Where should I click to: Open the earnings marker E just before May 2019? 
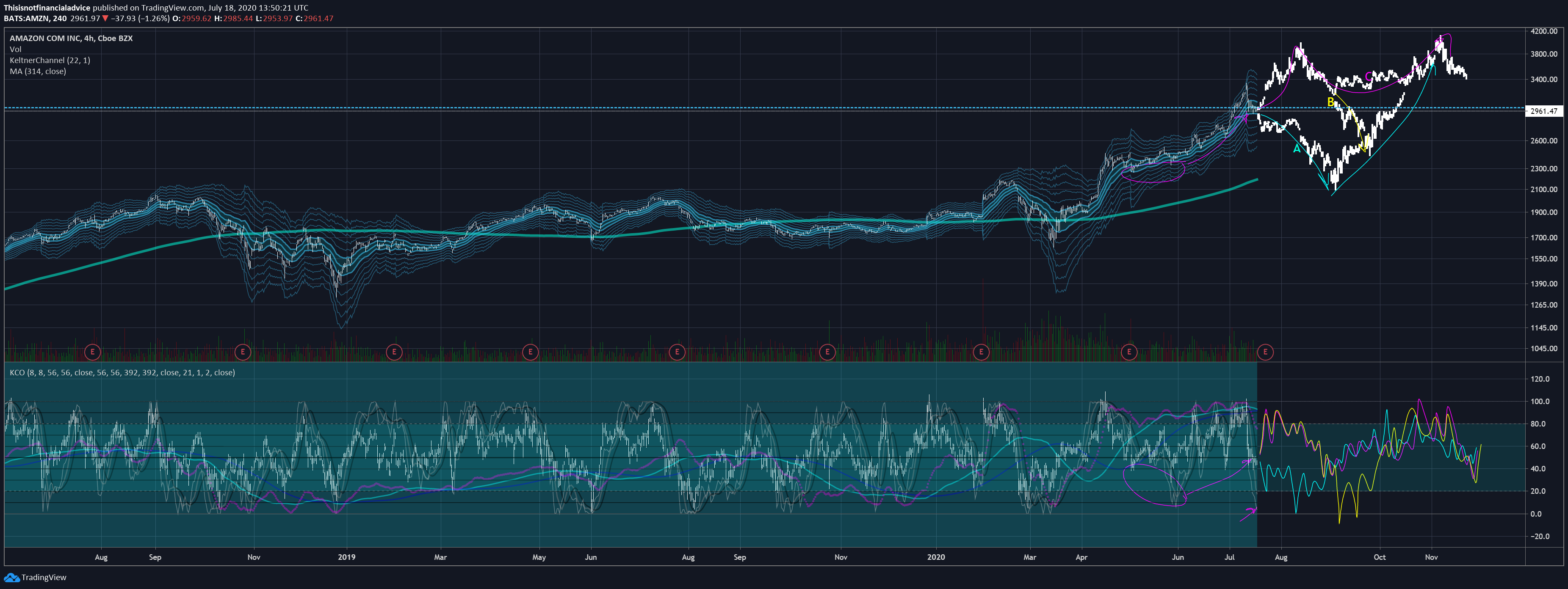coord(531,352)
